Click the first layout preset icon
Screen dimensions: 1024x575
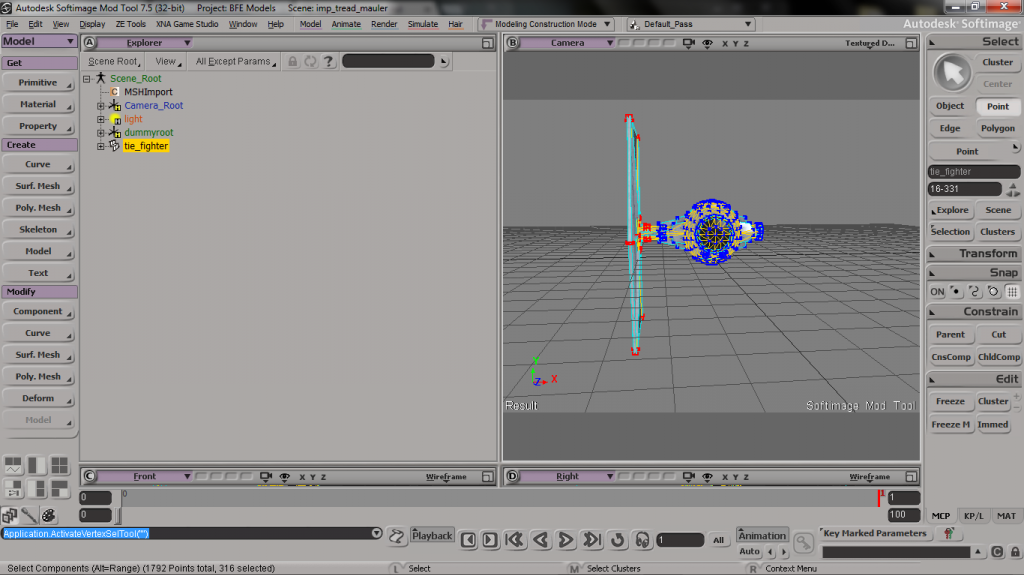click(x=13, y=465)
